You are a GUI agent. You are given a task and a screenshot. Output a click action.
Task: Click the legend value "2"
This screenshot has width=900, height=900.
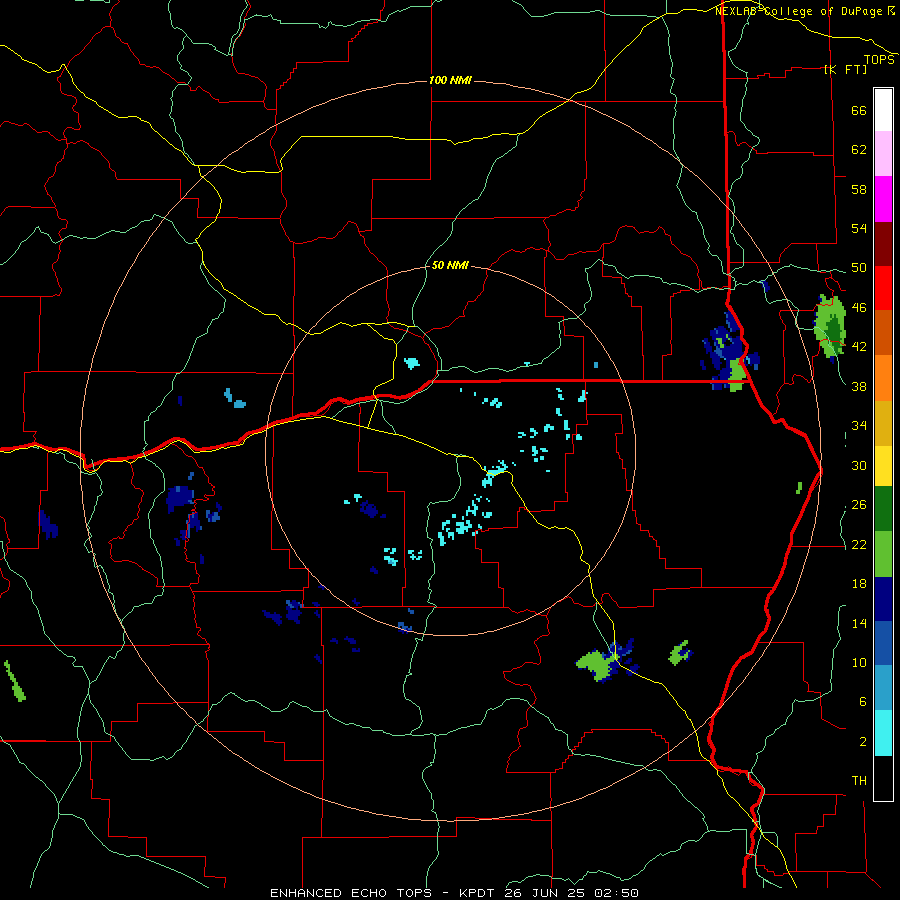tap(863, 742)
